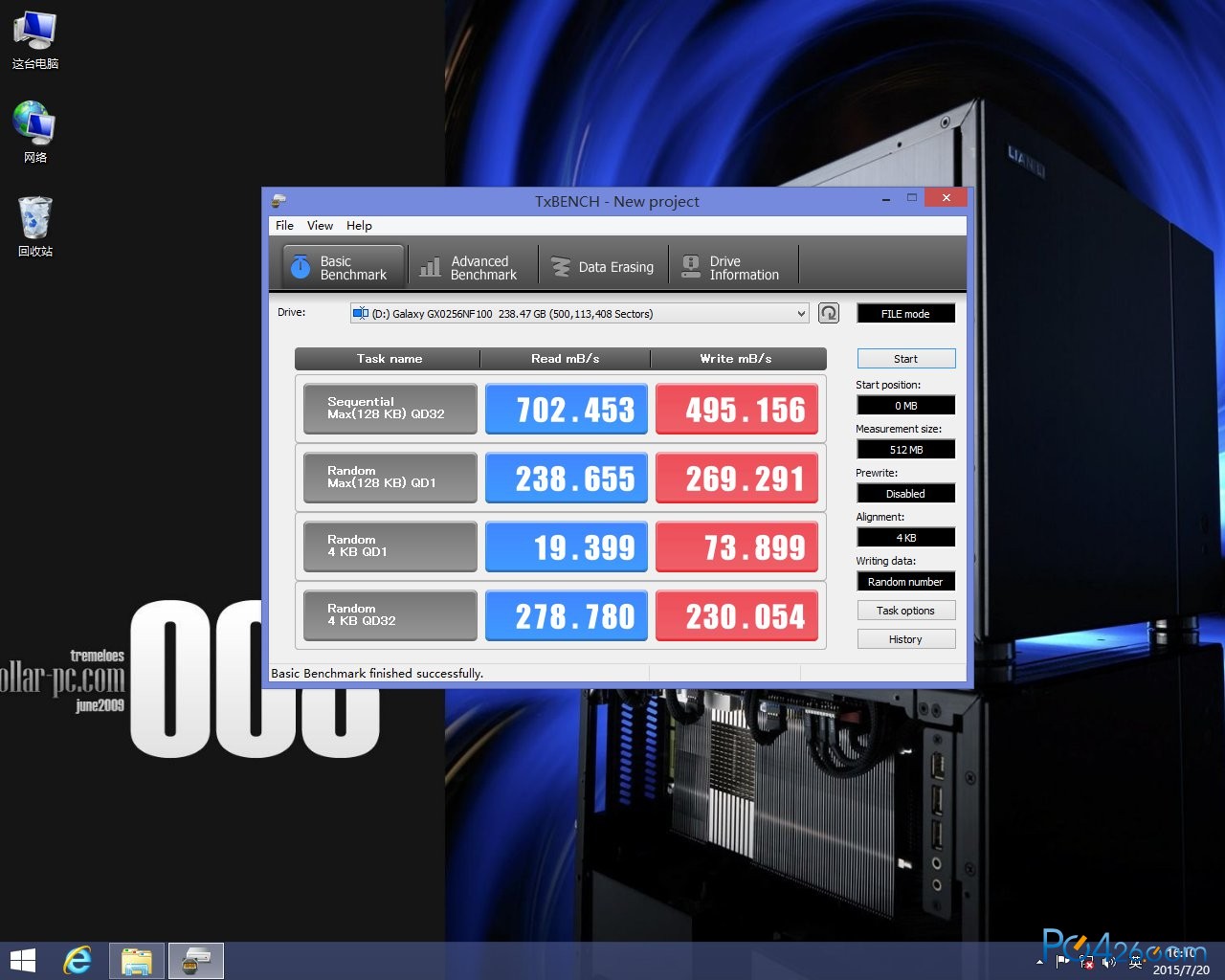Change Measurement size 512 MB setting
Screen dimensions: 1225x980
(x=905, y=450)
